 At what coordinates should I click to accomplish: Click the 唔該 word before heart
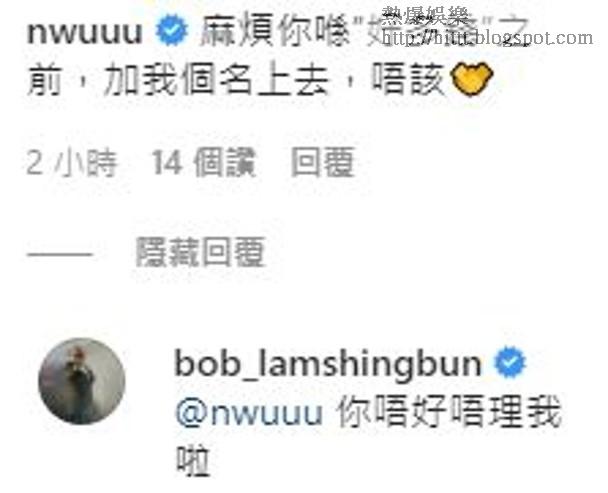tap(408, 79)
